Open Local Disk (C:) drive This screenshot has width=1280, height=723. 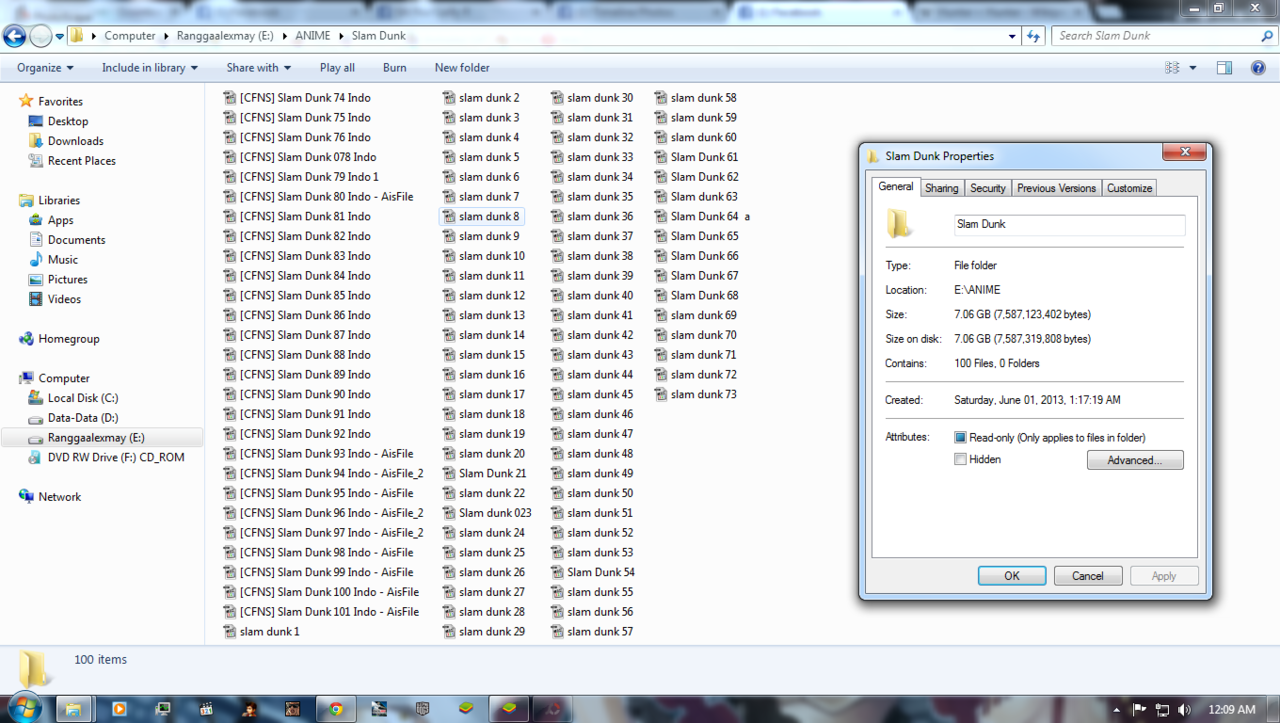point(82,398)
